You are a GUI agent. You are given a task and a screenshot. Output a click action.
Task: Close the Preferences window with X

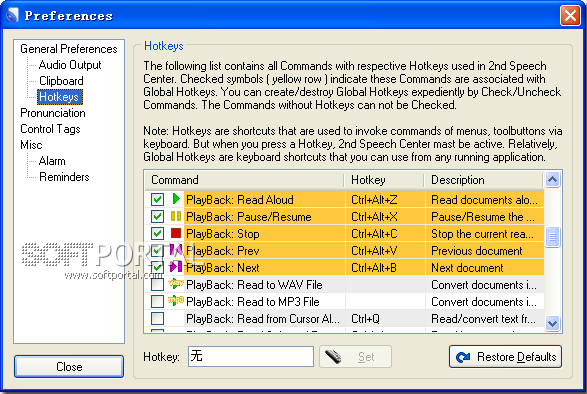click(570, 16)
